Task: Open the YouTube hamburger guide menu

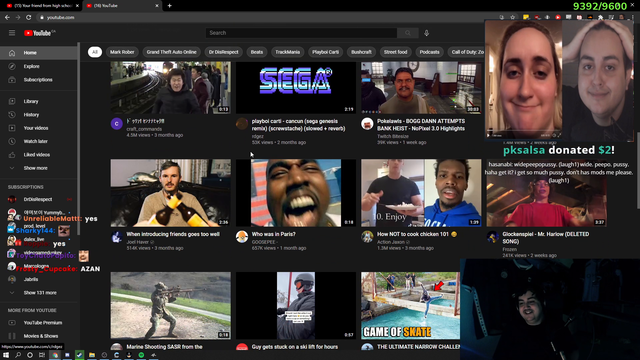Action: (x=12, y=33)
